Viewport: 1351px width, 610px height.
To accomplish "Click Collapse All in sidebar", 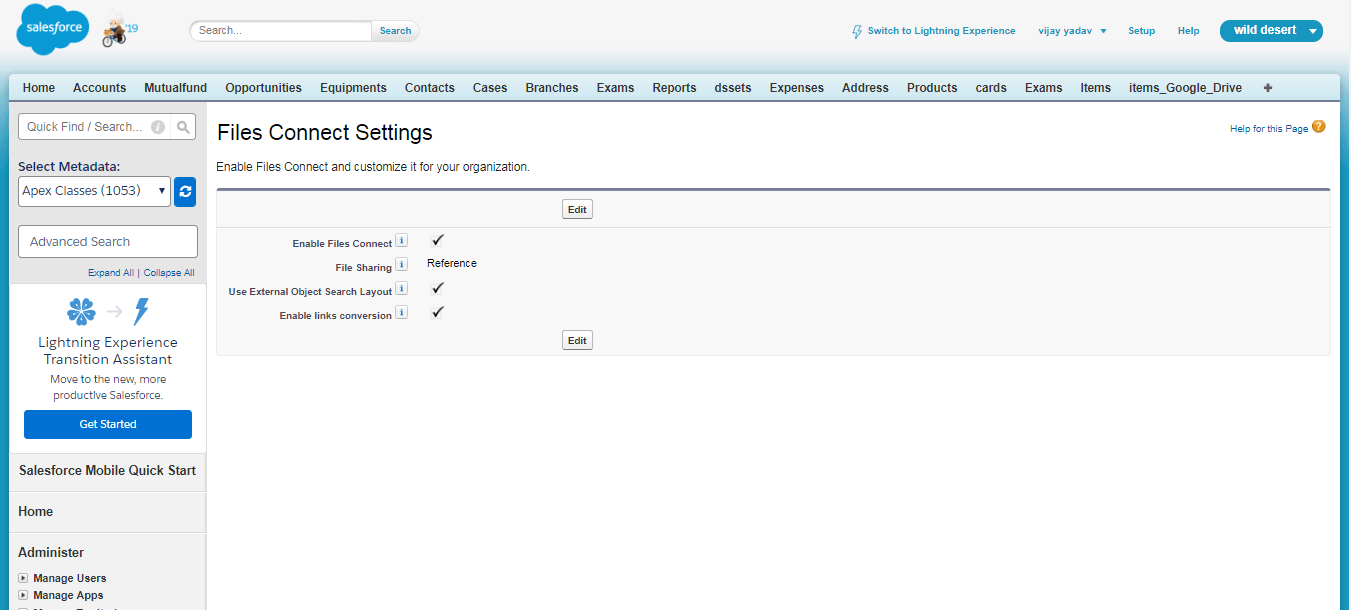I will coord(169,272).
